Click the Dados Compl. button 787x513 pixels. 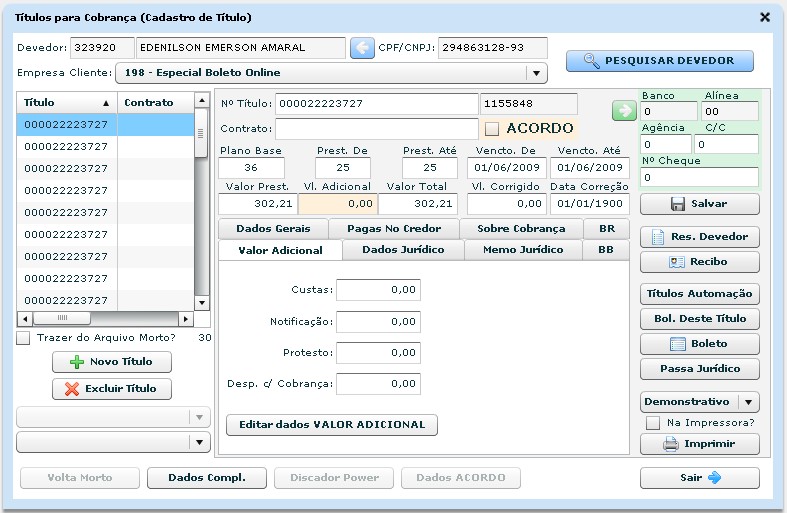coord(207,478)
